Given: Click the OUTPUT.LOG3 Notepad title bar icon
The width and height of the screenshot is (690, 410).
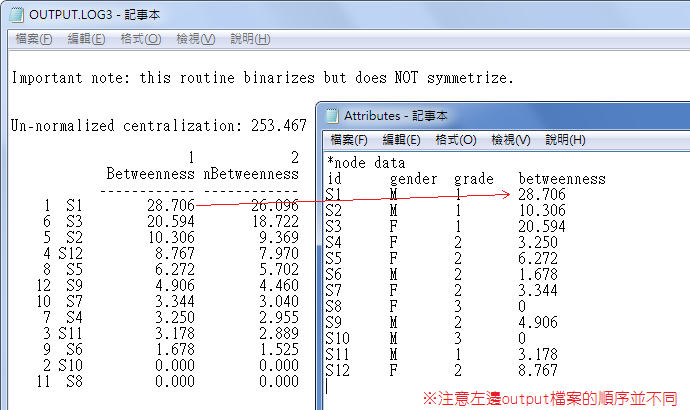Looking at the screenshot, I should point(17,15).
